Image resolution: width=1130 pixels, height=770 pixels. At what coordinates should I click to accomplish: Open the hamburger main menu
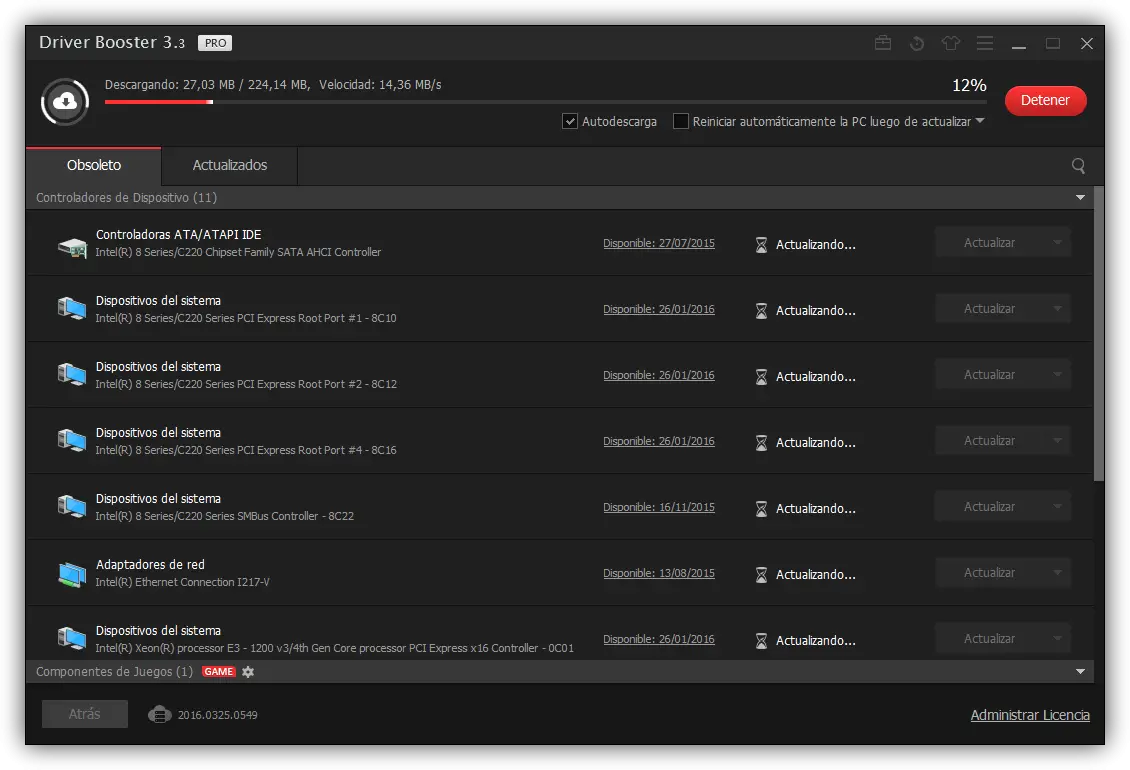(x=985, y=43)
